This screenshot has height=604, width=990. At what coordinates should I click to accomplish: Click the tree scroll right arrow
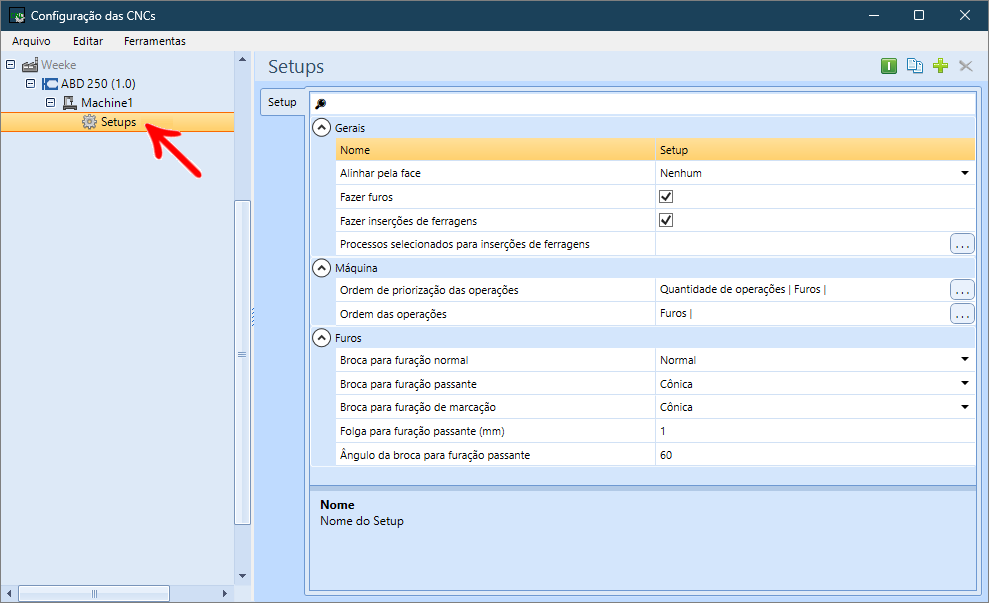[225, 593]
